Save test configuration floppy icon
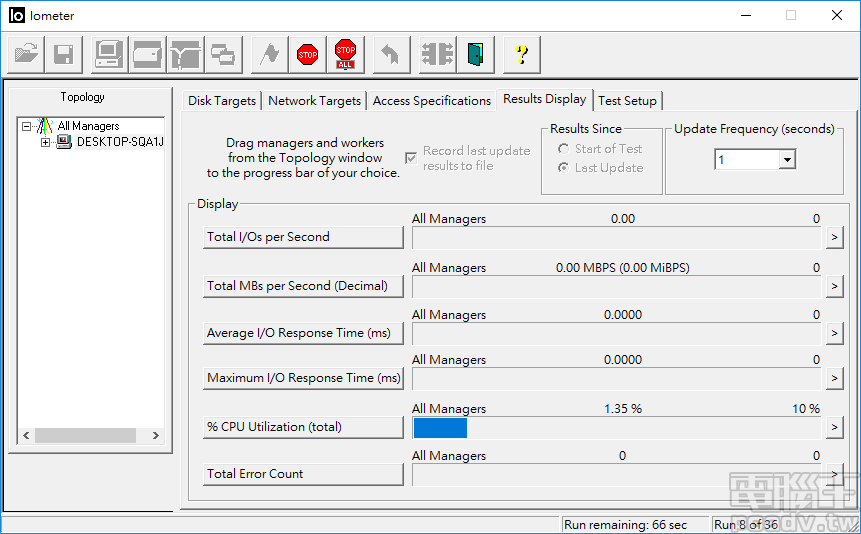Viewport: 861px width, 534px height. pyautogui.click(x=64, y=54)
